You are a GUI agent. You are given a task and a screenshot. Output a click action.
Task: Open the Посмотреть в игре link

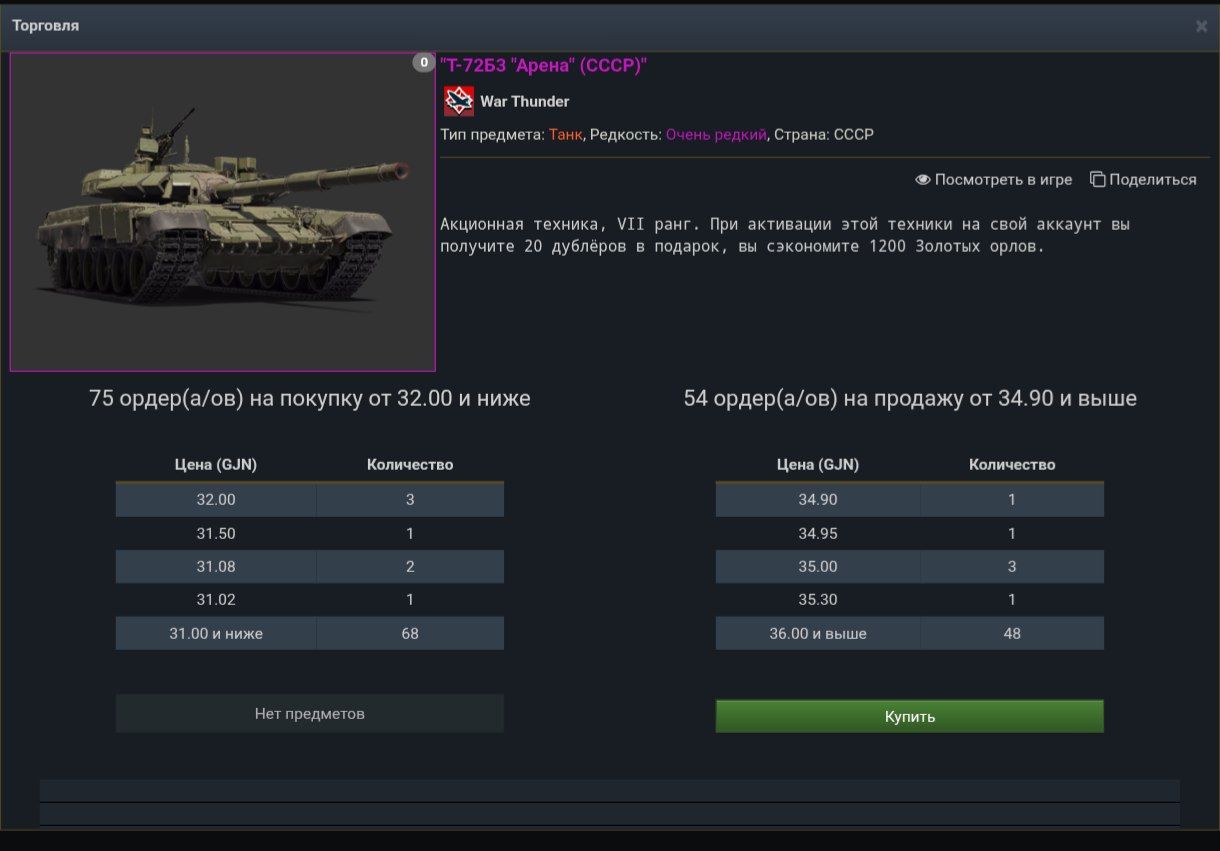[x=1003, y=180]
